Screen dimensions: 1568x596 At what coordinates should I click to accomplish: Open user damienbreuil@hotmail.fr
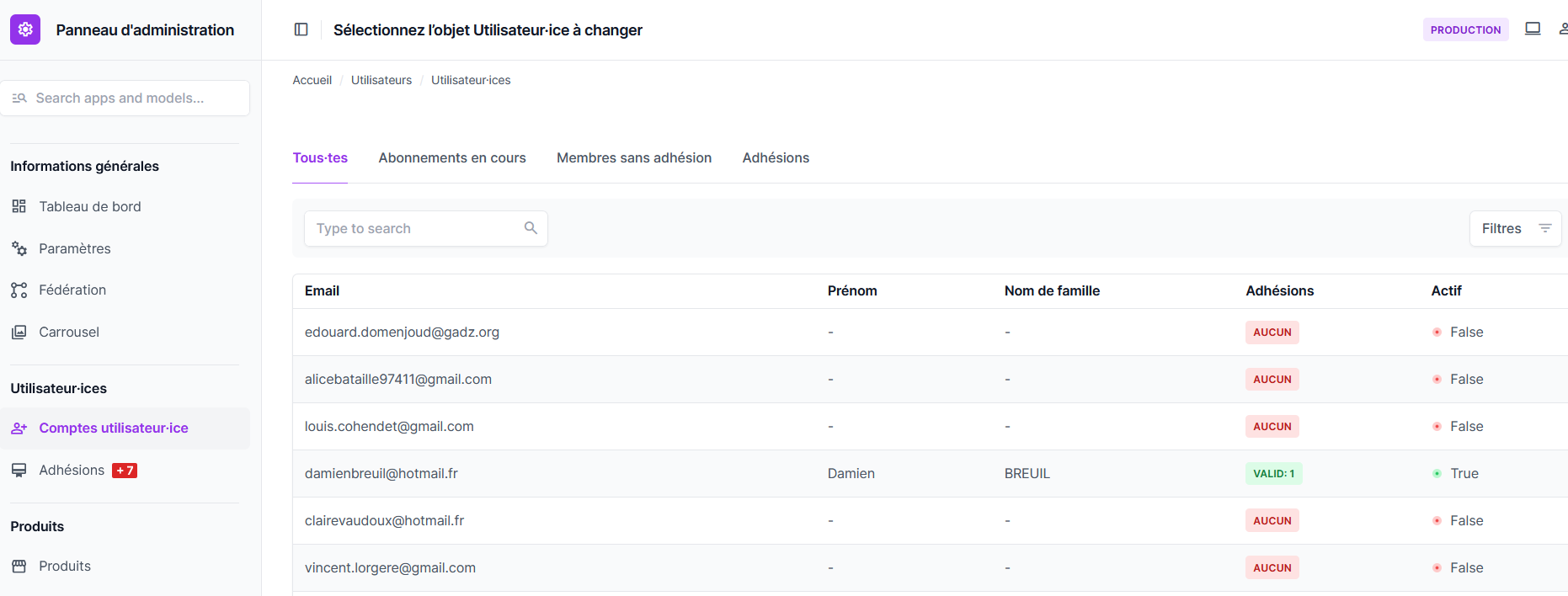tap(381, 473)
